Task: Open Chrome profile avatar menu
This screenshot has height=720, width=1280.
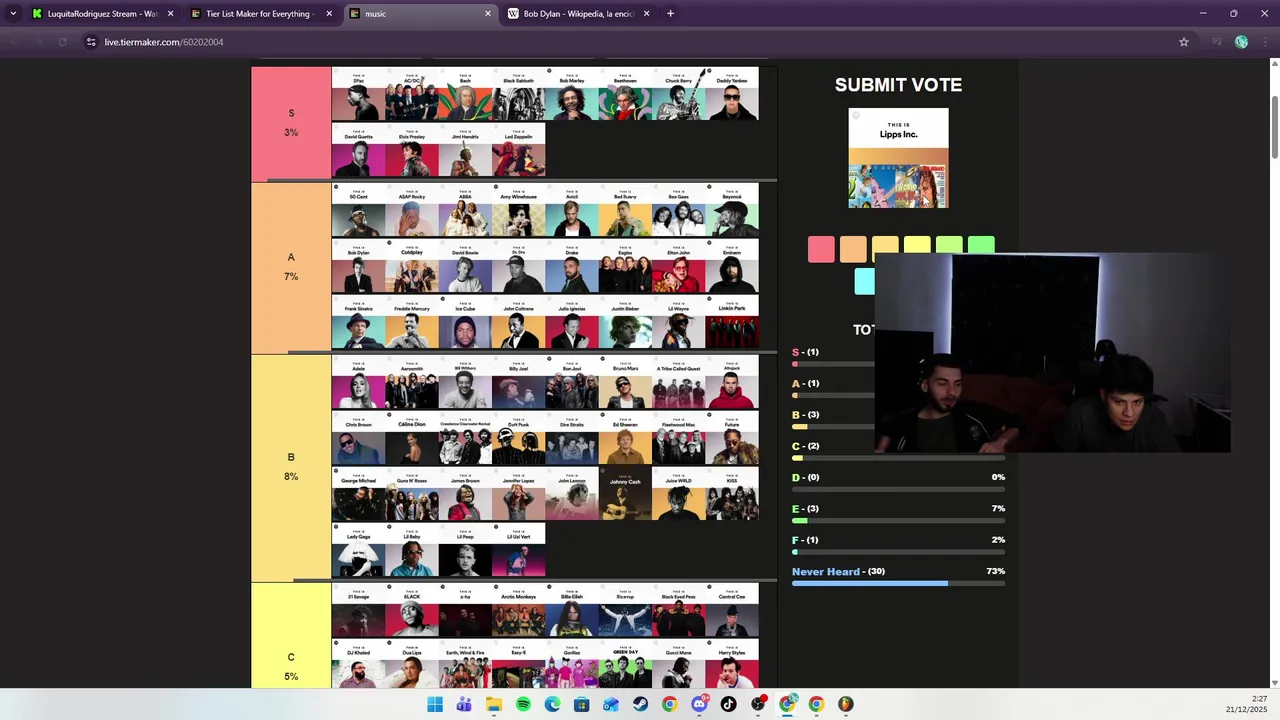Action: [x=1241, y=42]
